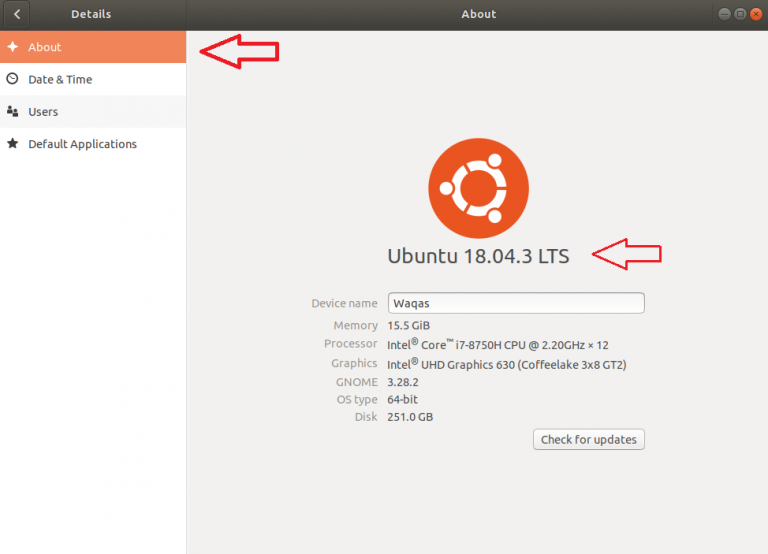Click the memory value 15.5 GiB
The width and height of the screenshot is (768, 554).
pos(408,325)
